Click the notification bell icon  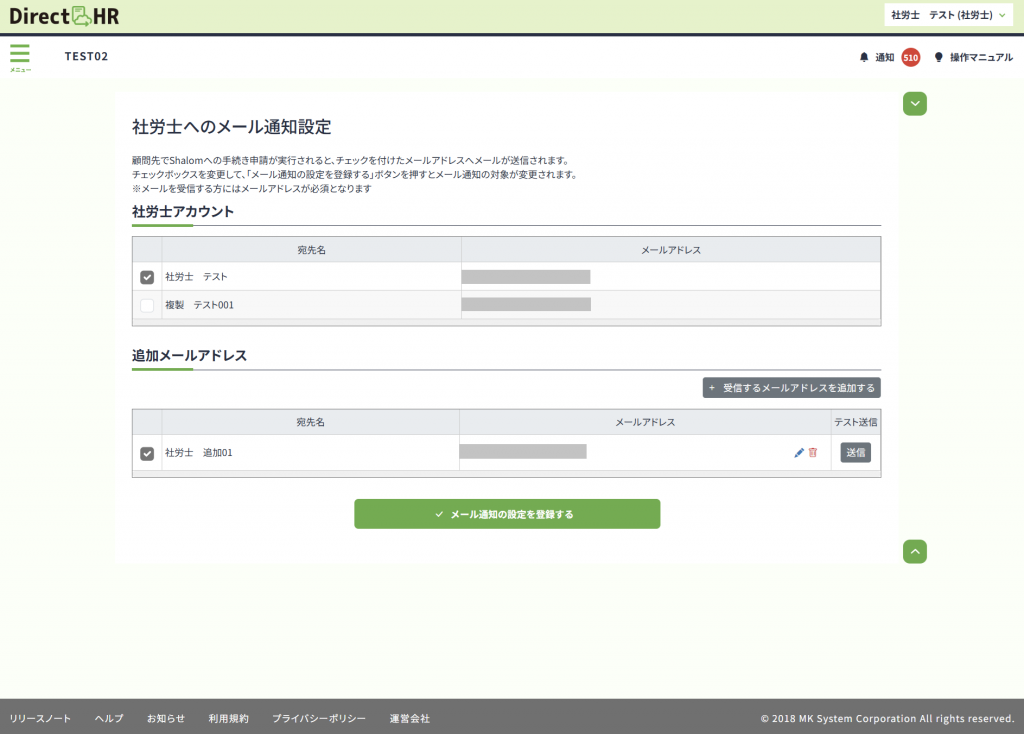[864, 58]
